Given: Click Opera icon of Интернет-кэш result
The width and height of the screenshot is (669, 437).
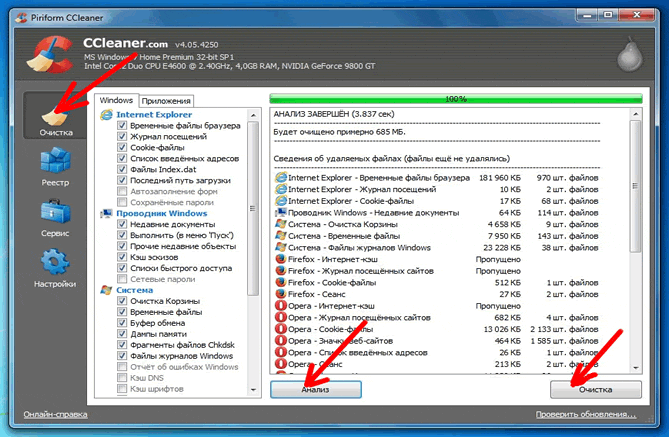Looking at the screenshot, I should (x=281, y=306).
